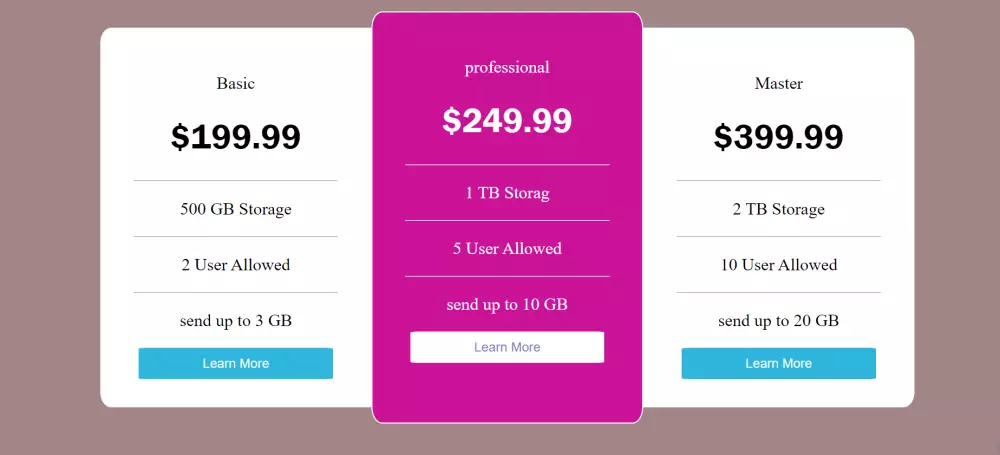
Task: Click Learn More on professional plan
Action: (507, 347)
